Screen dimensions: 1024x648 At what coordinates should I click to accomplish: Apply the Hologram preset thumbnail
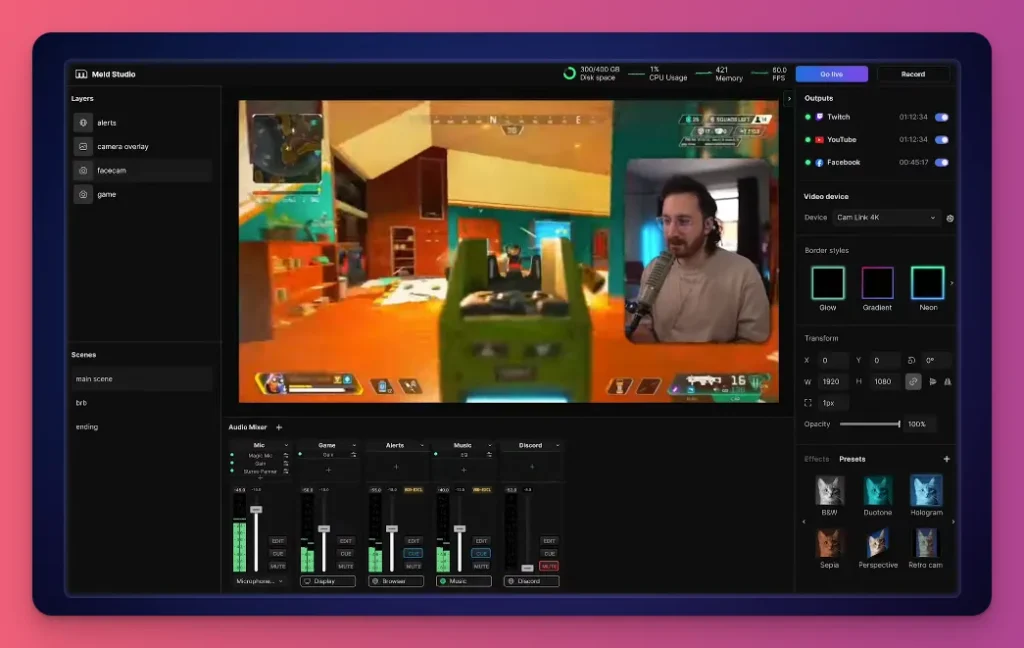[x=926, y=491]
